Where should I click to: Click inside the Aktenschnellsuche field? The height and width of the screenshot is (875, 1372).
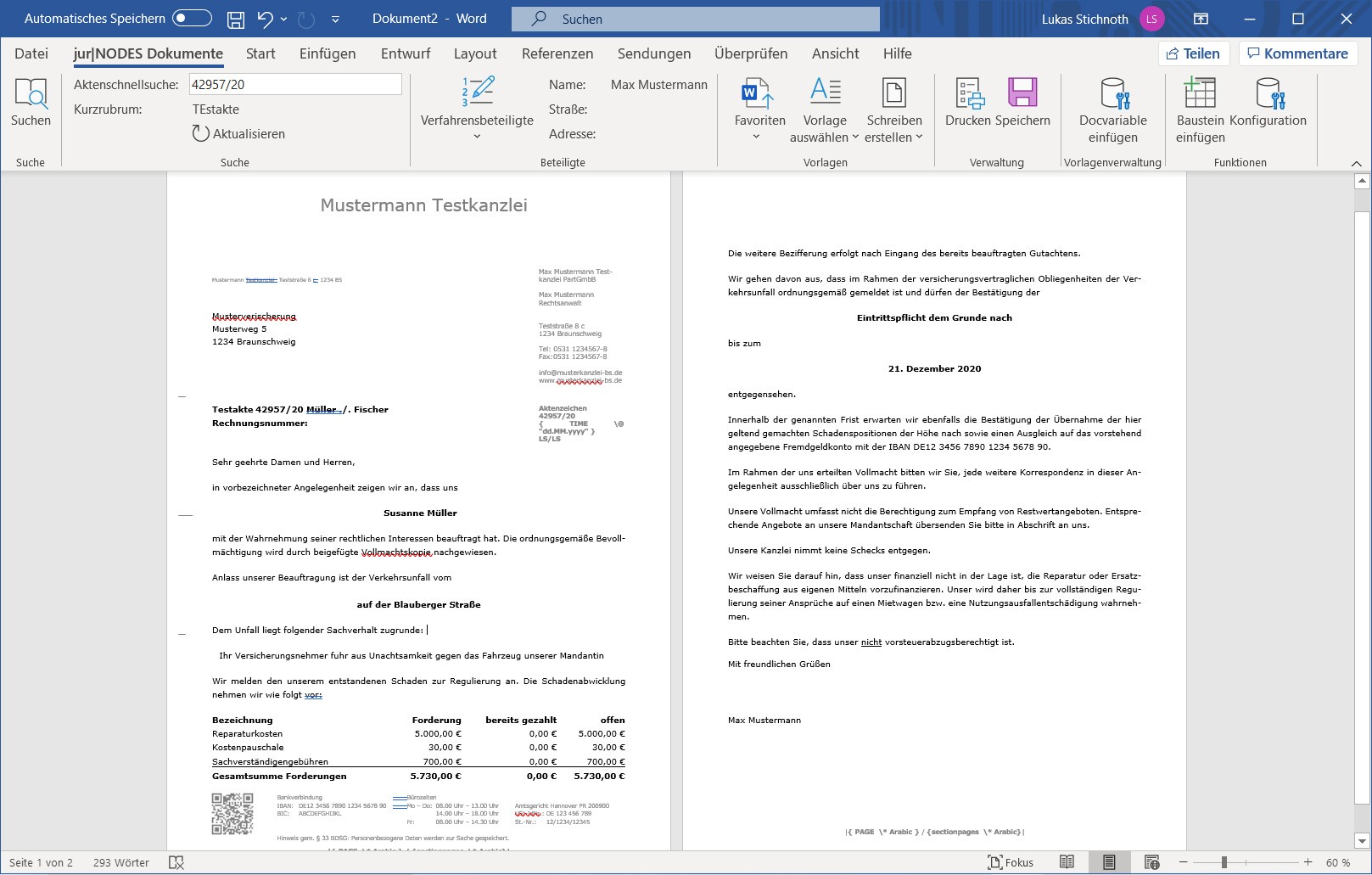click(x=296, y=83)
